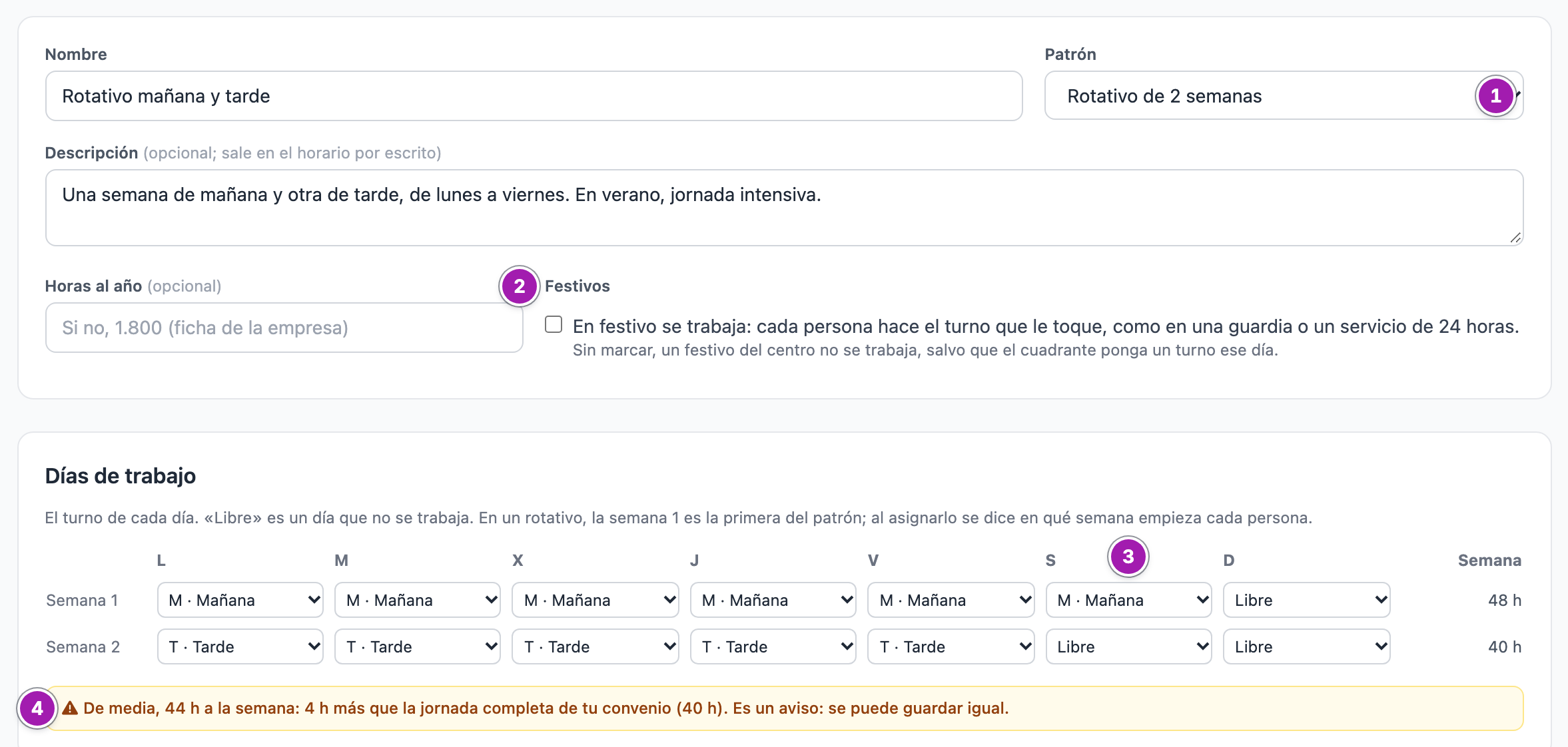Open Semana 1 Saturday (S) shift dropdown

1129,600
